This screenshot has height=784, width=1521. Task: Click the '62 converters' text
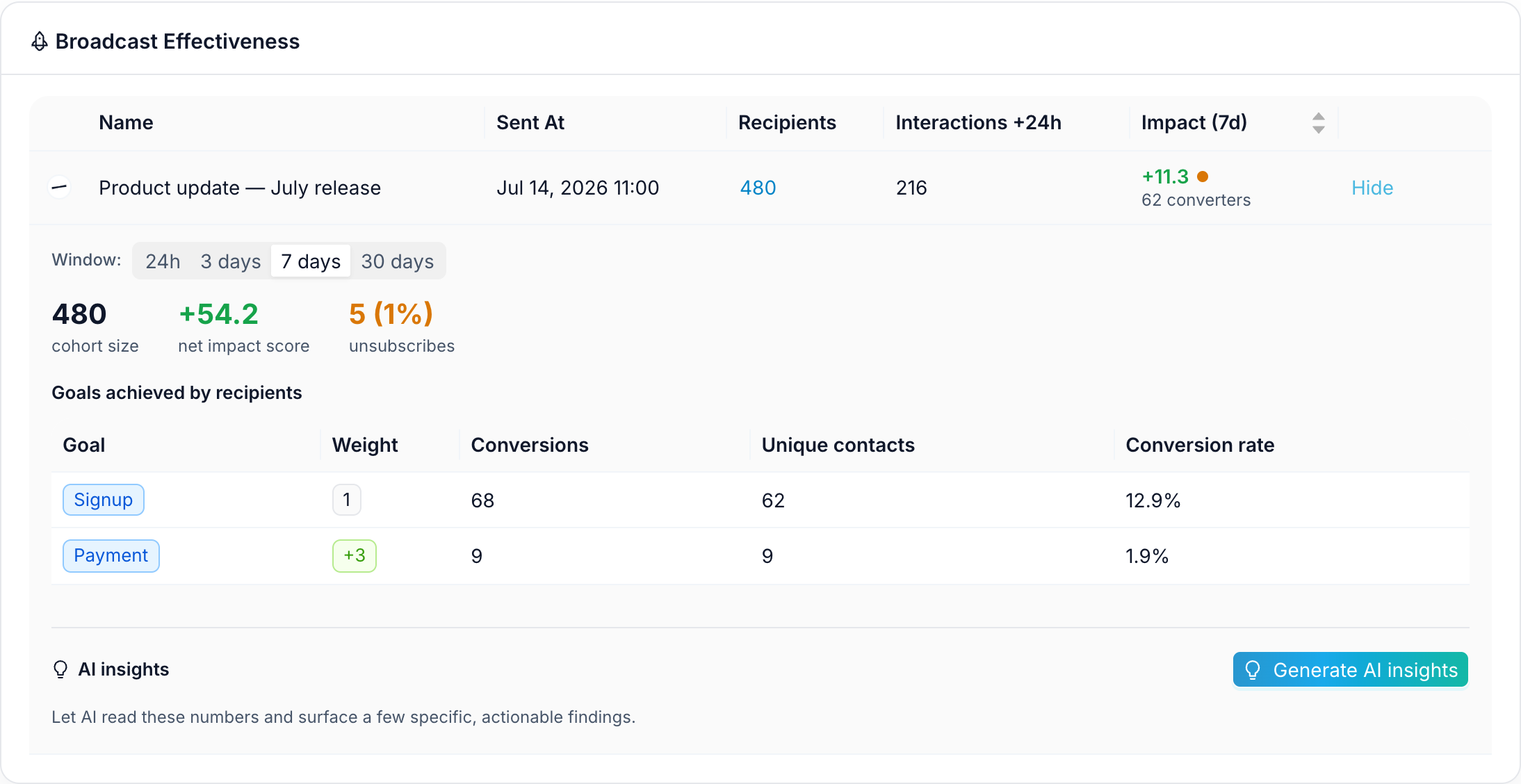[1196, 200]
